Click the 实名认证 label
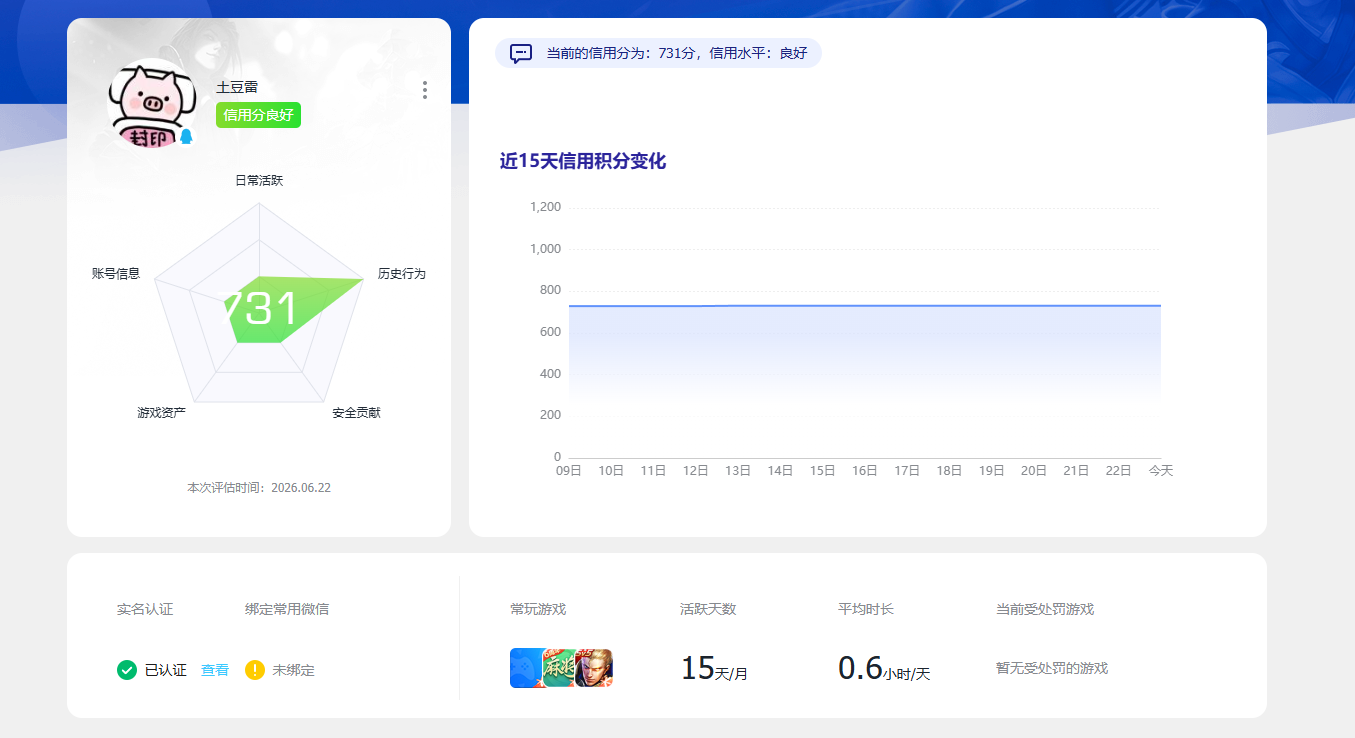 (x=145, y=609)
